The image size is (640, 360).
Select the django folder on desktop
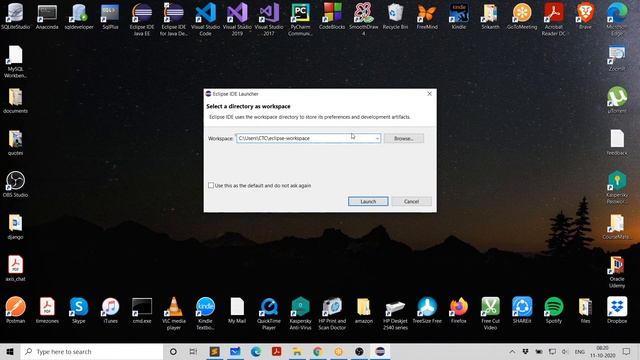(x=16, y=227)
